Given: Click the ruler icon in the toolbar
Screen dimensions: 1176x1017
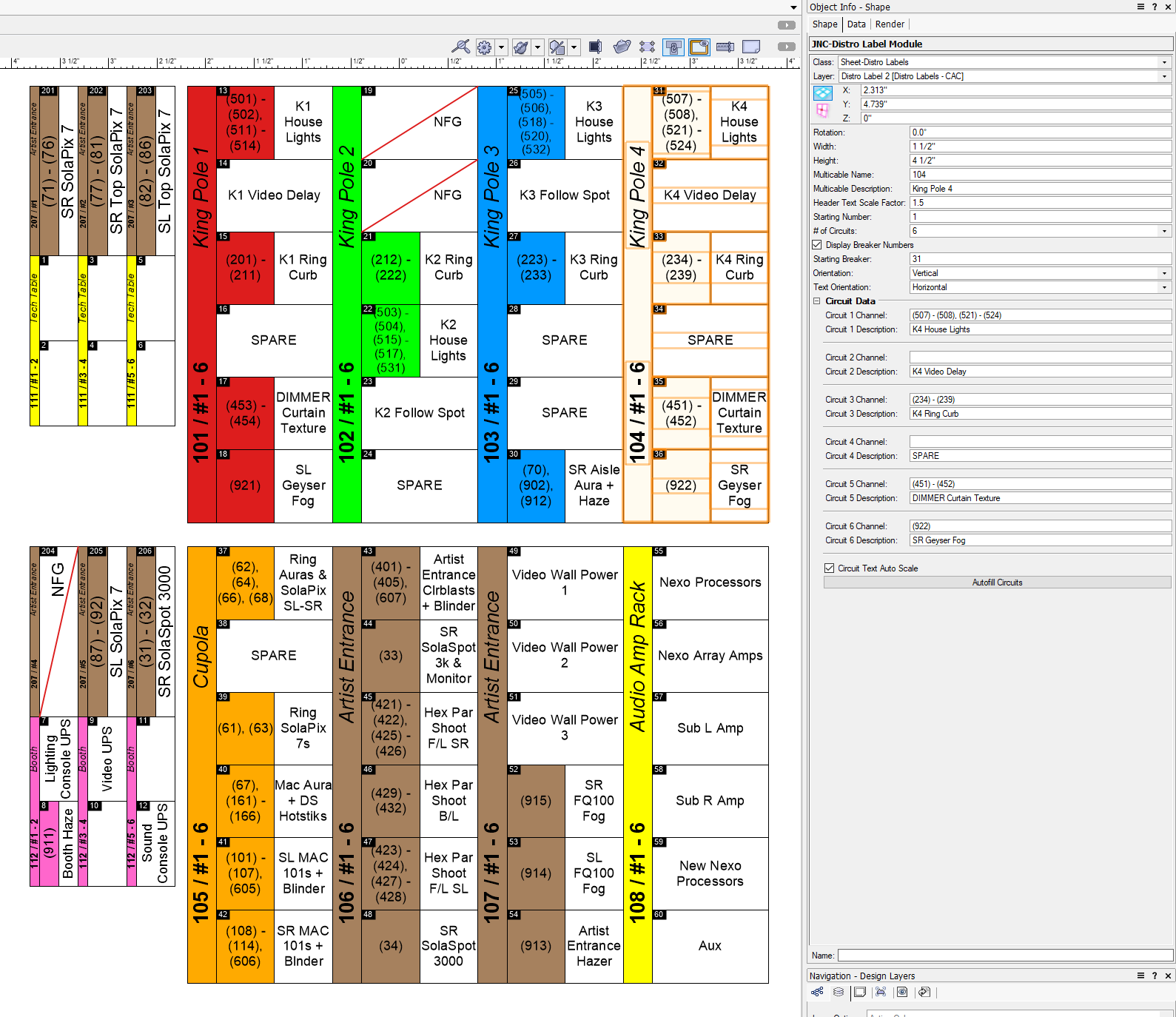Looking at the screenshot, I should (x=725, y=47).
